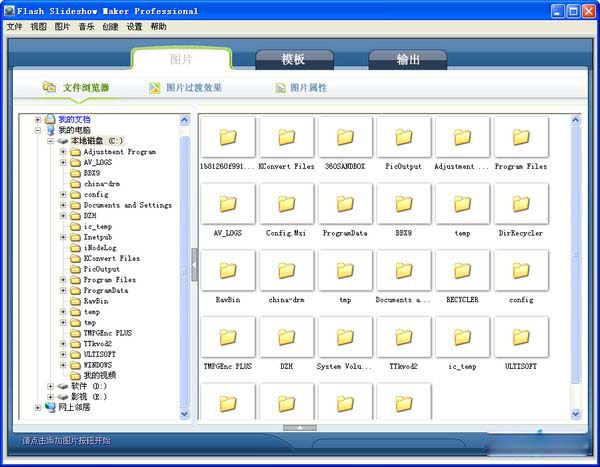The height and width of the screenshot is (467, 600).
Task: Expand the 软件 (D:) drive node
Action: click(x=50, y=386)
